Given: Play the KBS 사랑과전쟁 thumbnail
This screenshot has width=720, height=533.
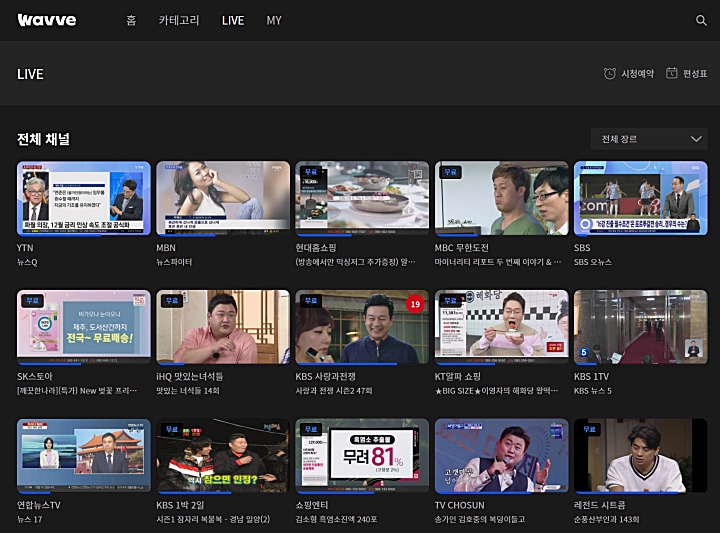Looking at the screenshot, I should (x=362, y=327).
